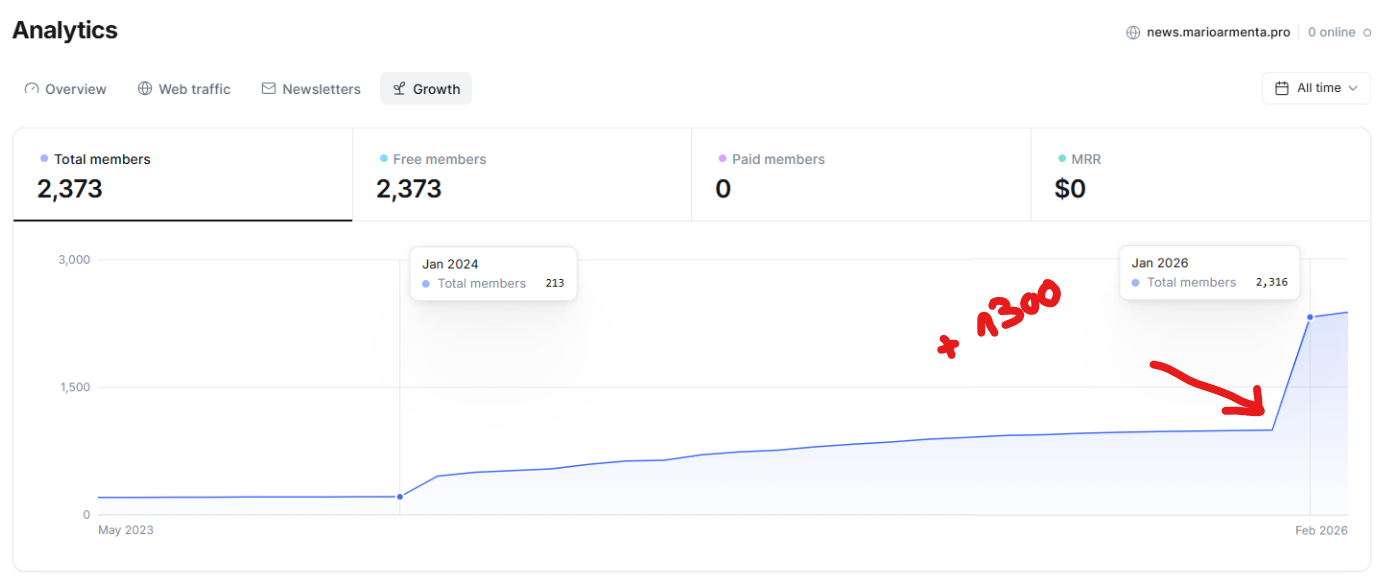Show the MRR metric chart
This screenshot has width=1386, height=586.
tap(1199, 175)
